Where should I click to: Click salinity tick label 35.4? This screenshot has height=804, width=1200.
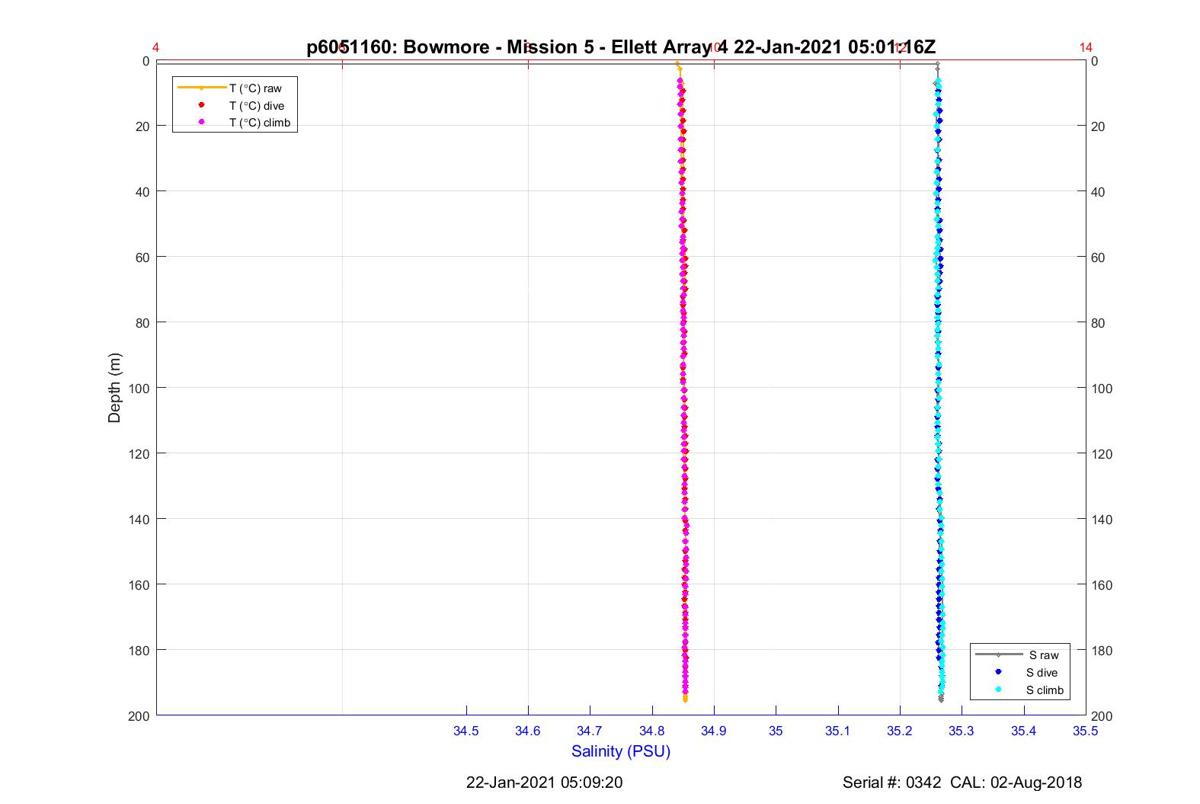coord(1024,732)
